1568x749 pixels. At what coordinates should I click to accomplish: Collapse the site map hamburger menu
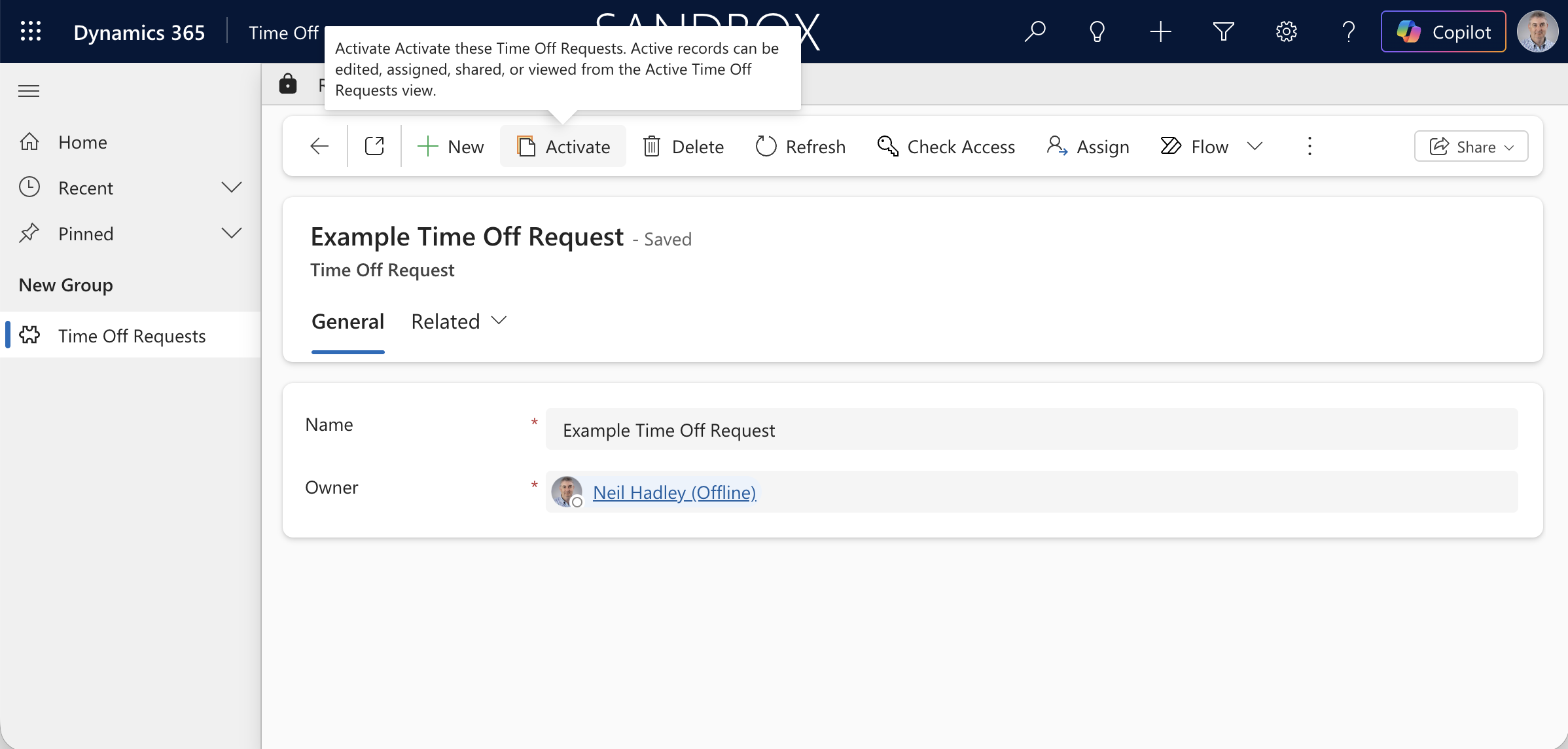pyautogui.click(x=29, y=91)
